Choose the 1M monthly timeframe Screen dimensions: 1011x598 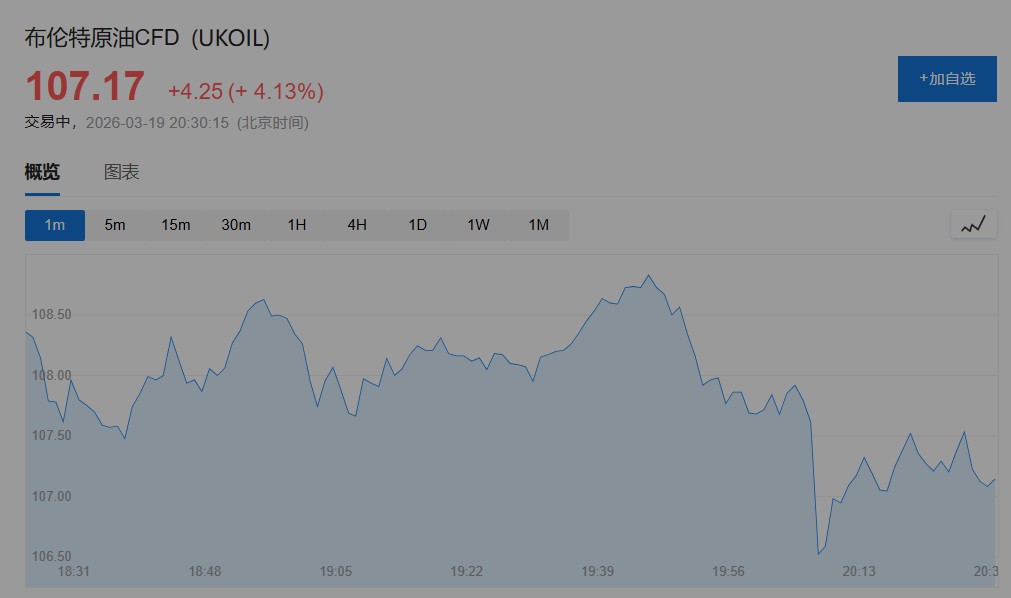click(539, 225)
